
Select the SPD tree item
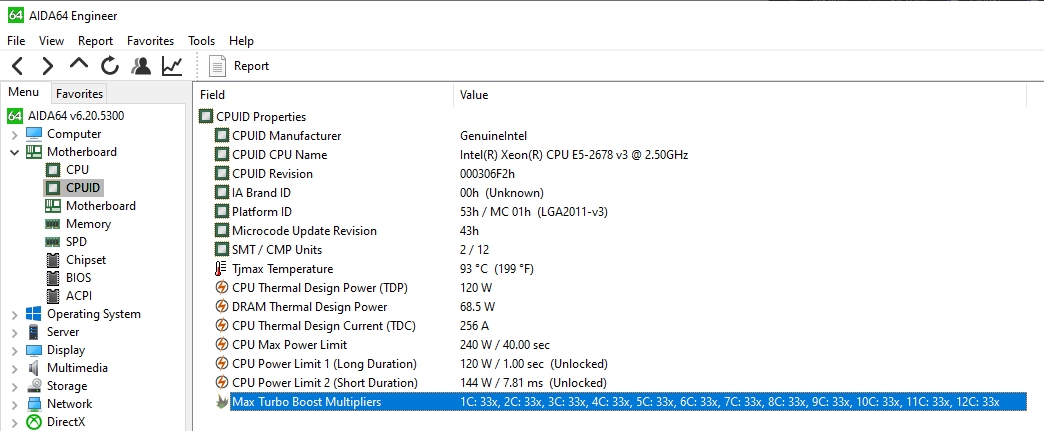[77, 242]
